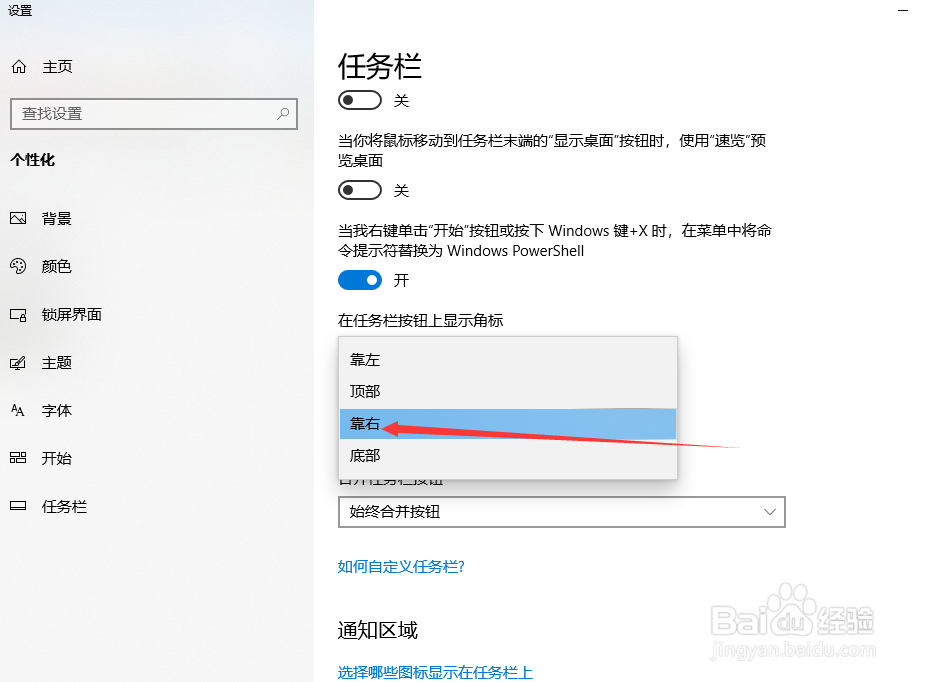The width and height of the screenshot is (926, 682).
Task: Toggle the PowerShell replacement switch off
Action: pyautogui.click(x=360, y=280)
